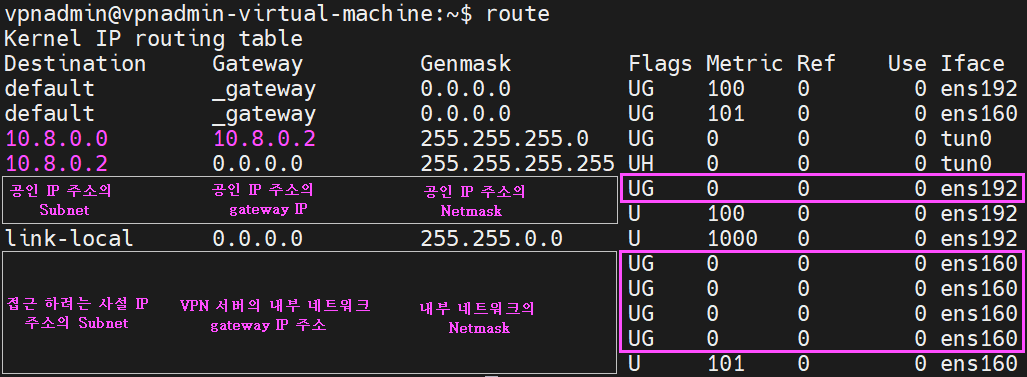
Task: Select "default" in the metric 101 row
Action: click(x=50, y=113)
